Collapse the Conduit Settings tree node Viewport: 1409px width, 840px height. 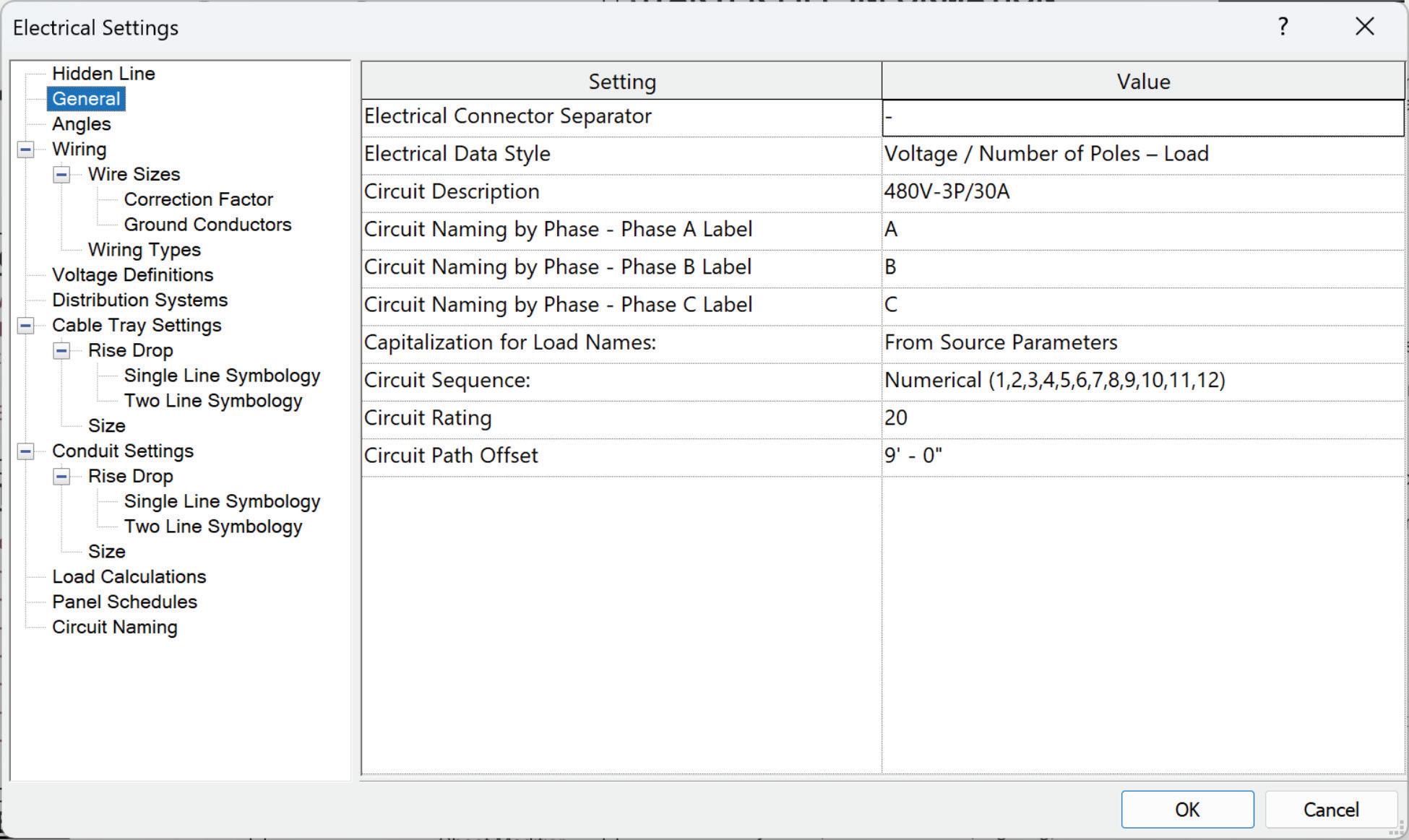[25, 451]
